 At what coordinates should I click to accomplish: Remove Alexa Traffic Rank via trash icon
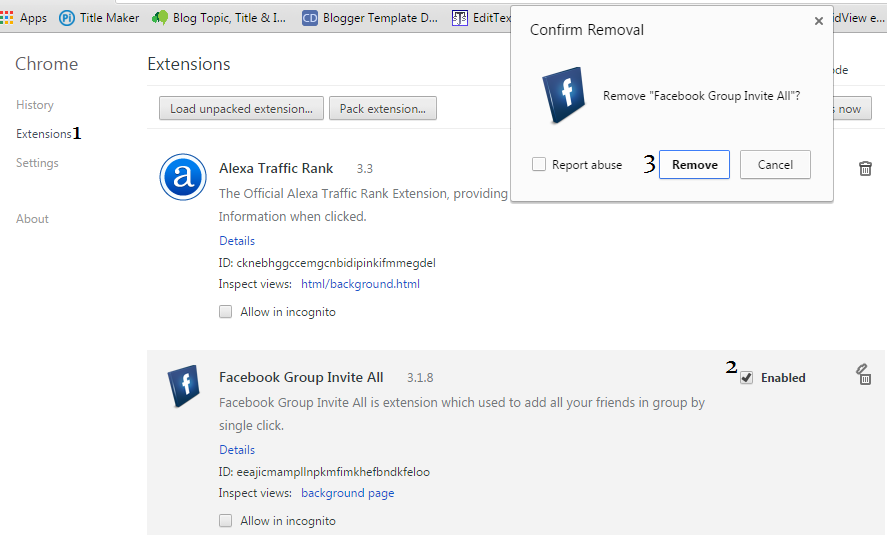coord(865,169)
